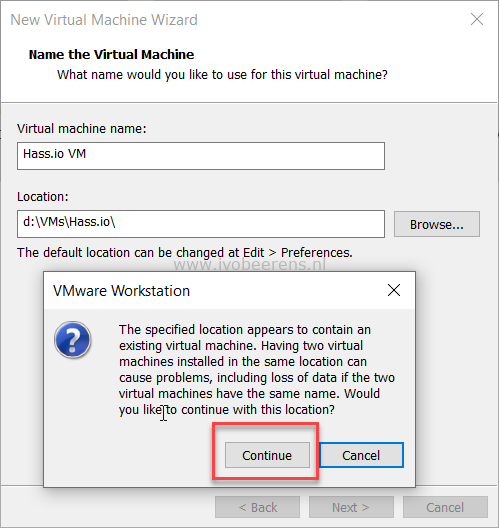Click the New Virtual Machine Wizard title bar
The image size is (499, 528).
click(236, 20)
